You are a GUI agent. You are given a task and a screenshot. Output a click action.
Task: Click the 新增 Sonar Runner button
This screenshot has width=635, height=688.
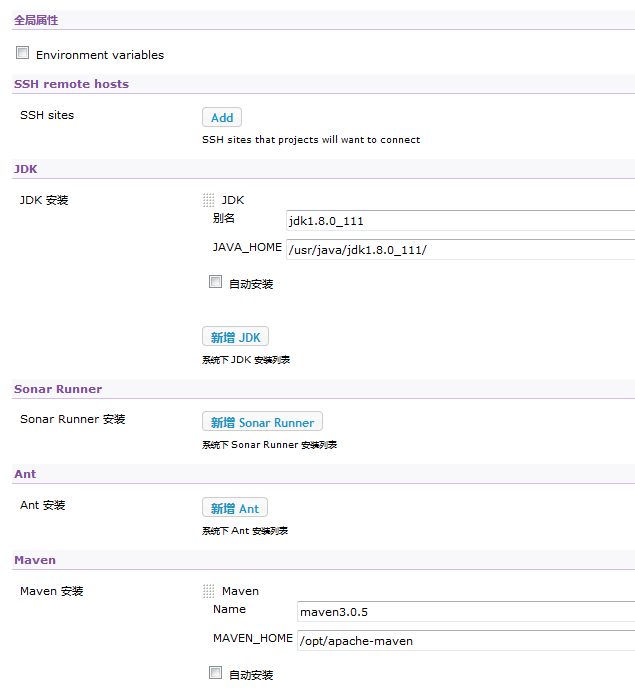(x=262, y=422)
